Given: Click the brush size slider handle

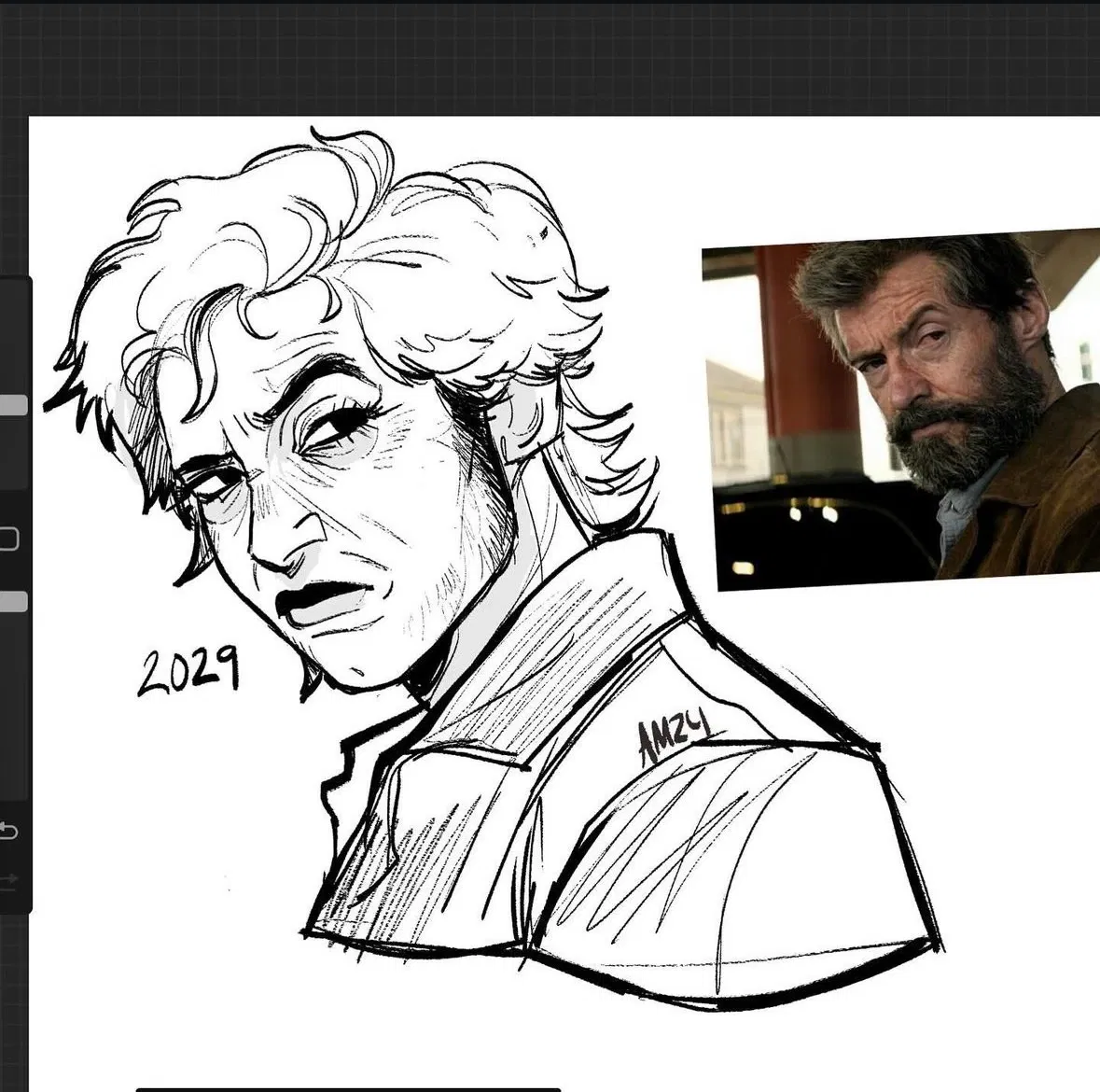Looking at the screenshot, I should pos(13,405).
